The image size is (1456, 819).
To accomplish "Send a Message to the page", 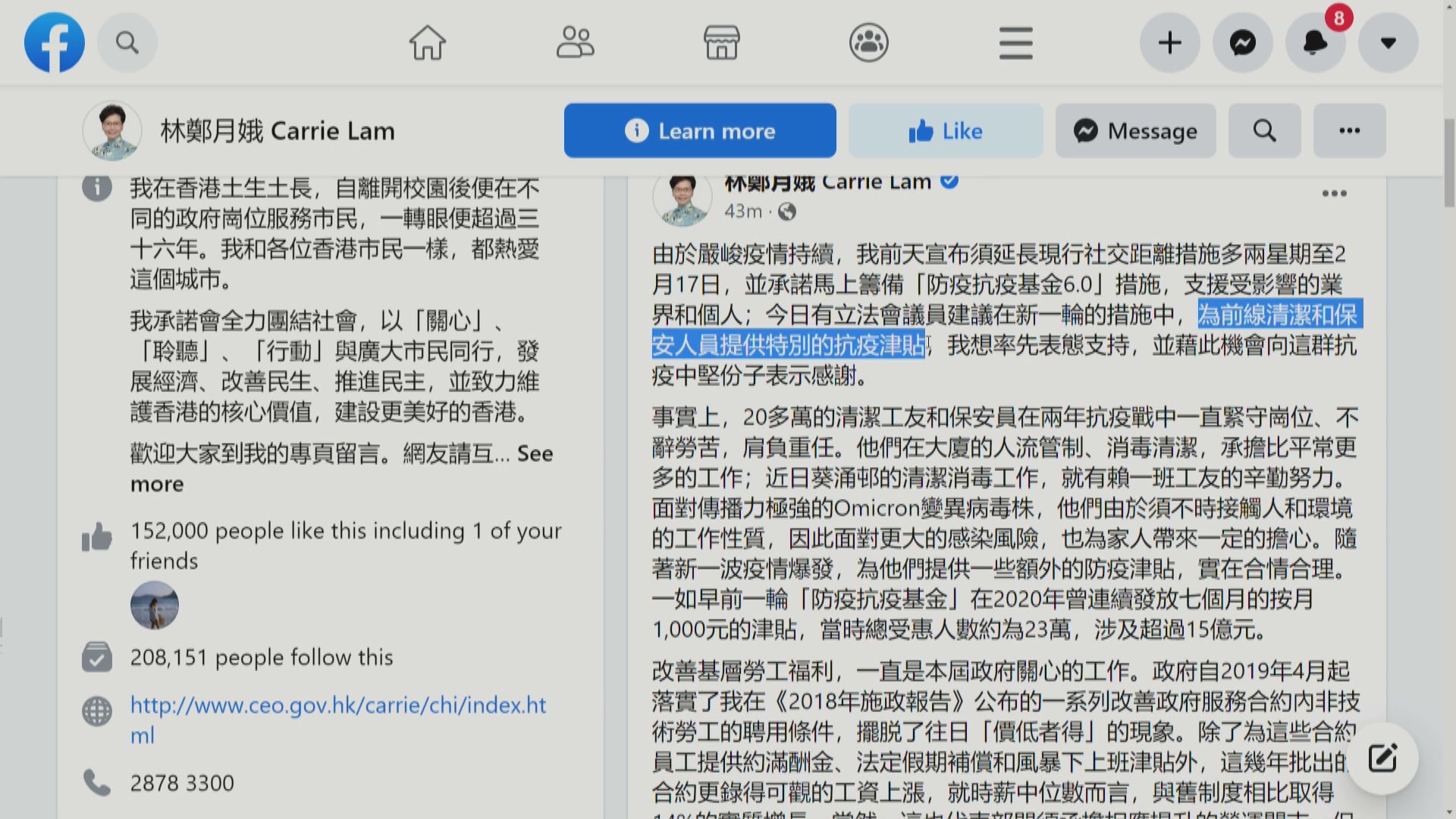I will 1135,131.
